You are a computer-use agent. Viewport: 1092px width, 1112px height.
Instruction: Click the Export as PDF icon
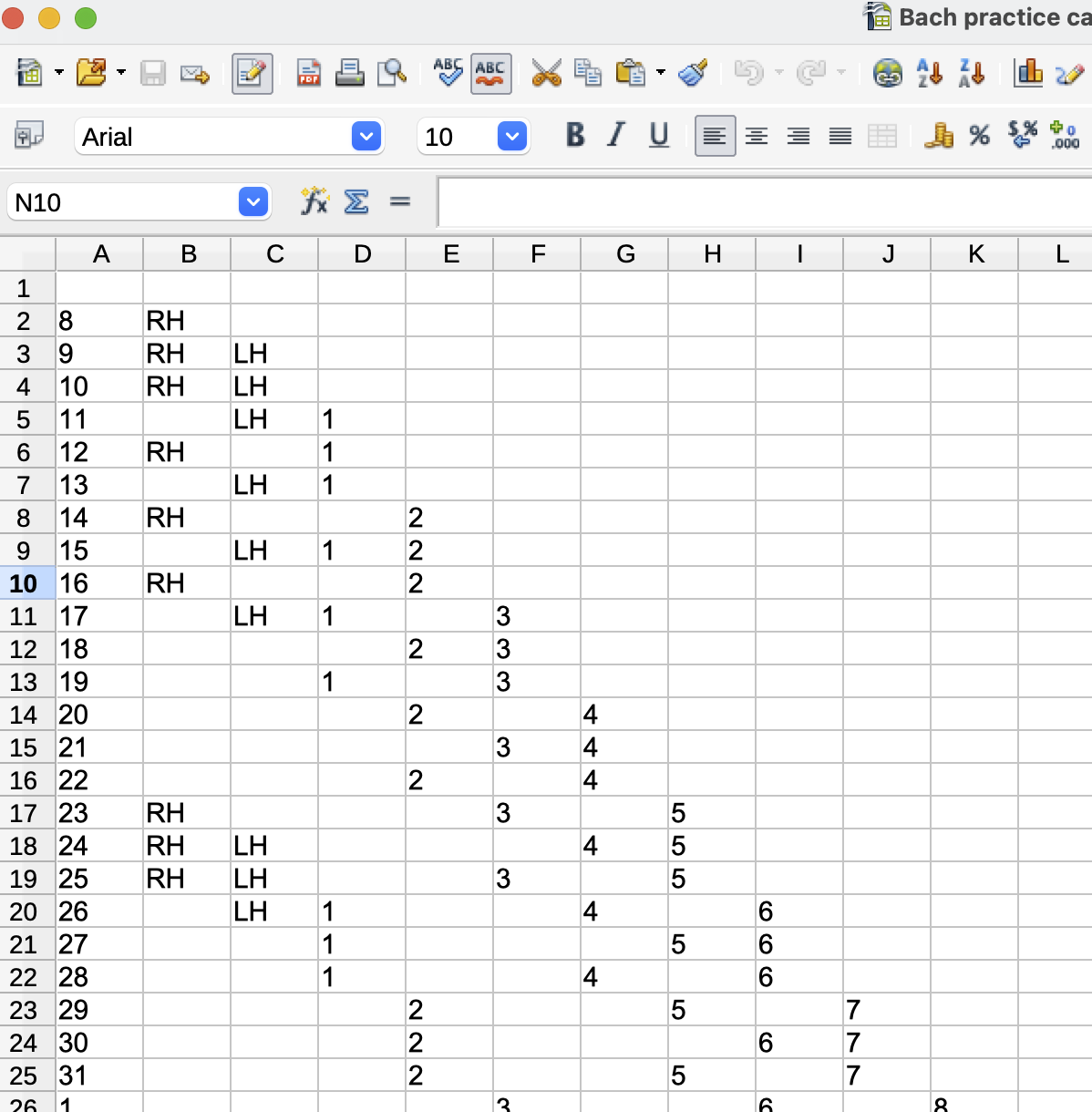click(309, 73)
